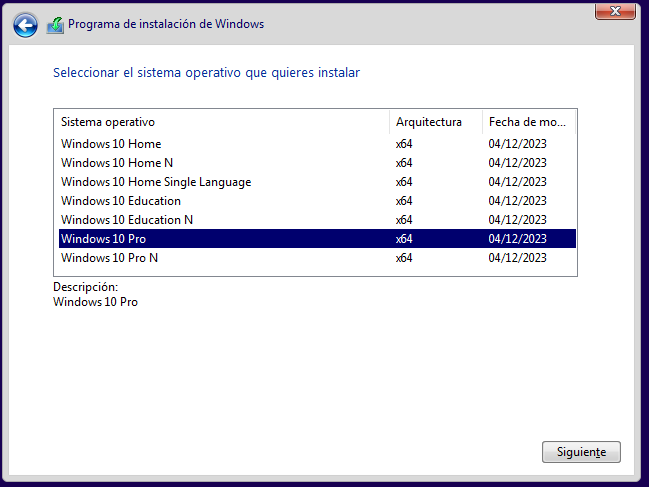Screen dimensions: 649x487
Task: Click x64 cell in Windows 10 Home N row
Action: (404, 163)
